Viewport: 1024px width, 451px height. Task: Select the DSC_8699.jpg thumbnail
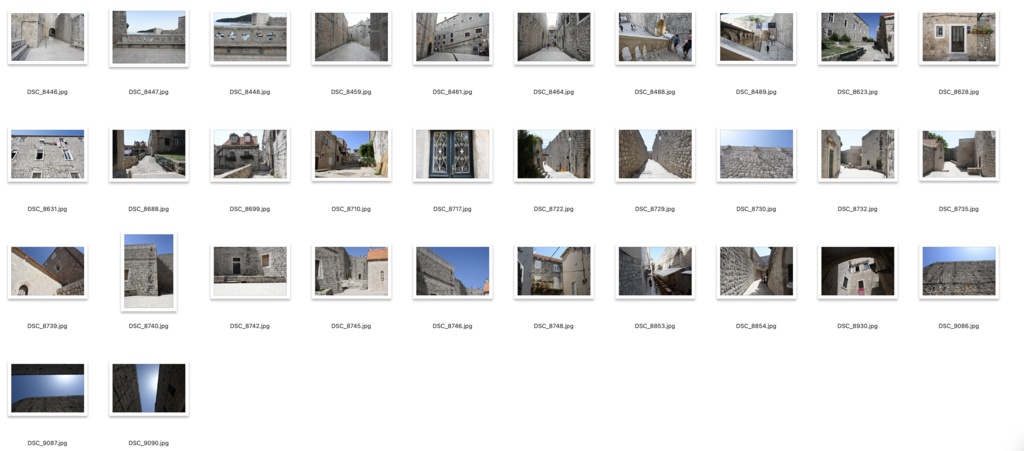point(249,154)
